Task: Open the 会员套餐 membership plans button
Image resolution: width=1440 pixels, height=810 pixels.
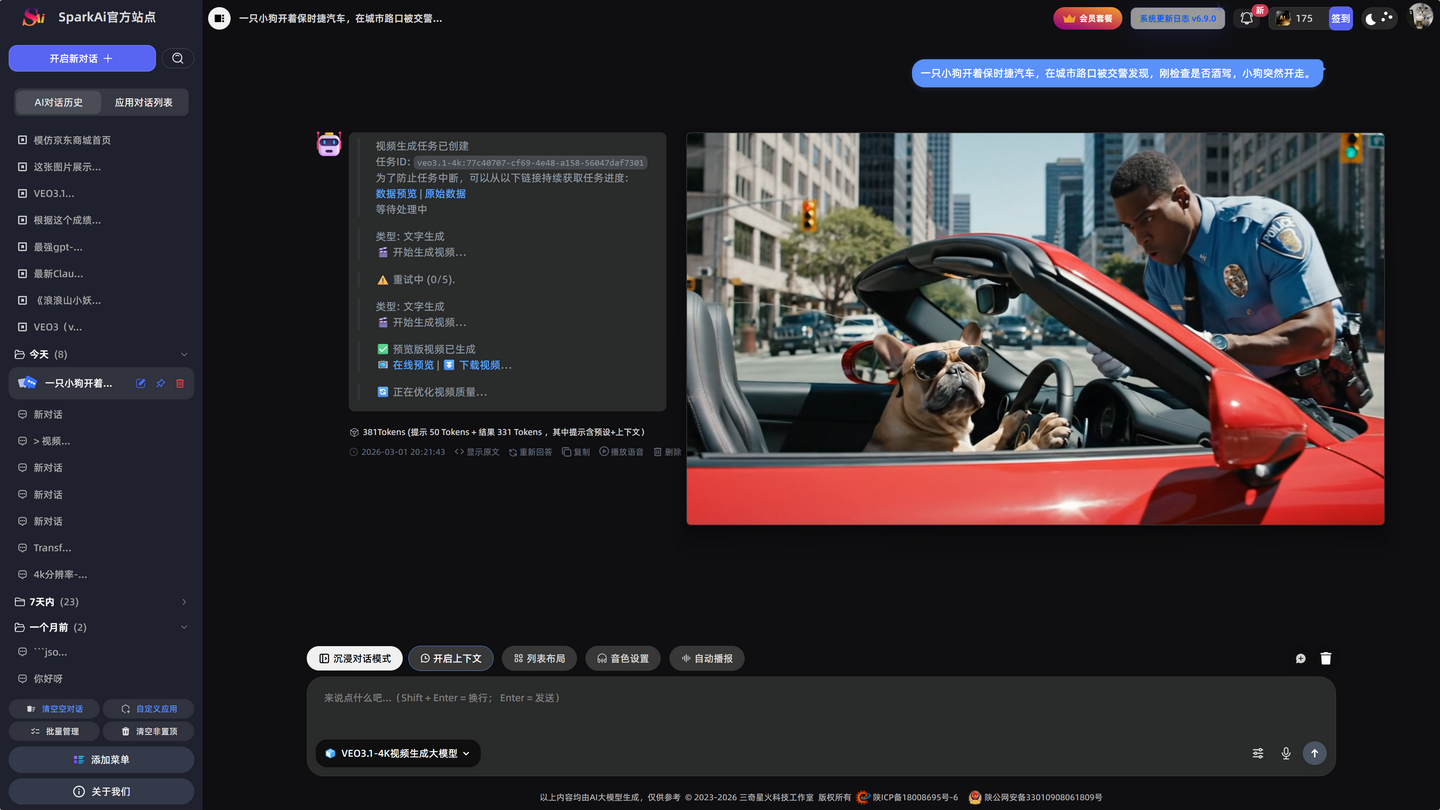Action: [1088, 18]
